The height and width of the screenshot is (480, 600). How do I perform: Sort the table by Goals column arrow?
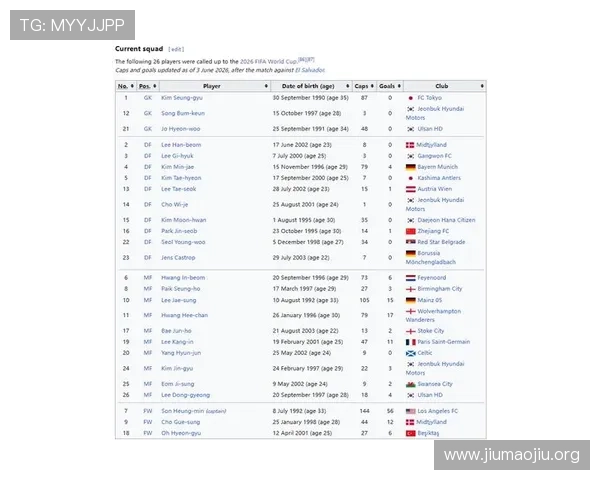pyautogui.click(x=399, y=86)
